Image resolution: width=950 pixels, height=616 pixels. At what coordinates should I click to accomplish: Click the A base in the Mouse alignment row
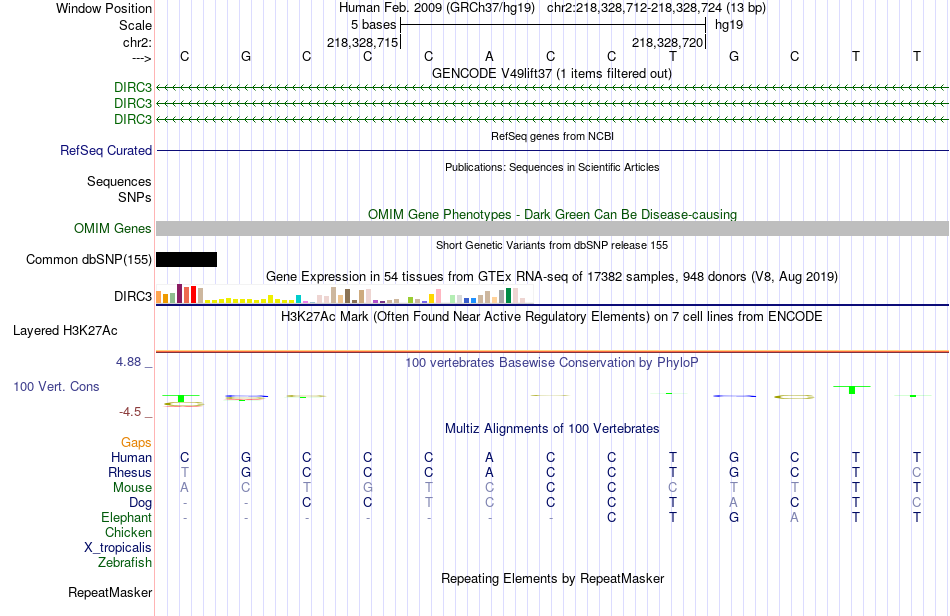(185, 488)
